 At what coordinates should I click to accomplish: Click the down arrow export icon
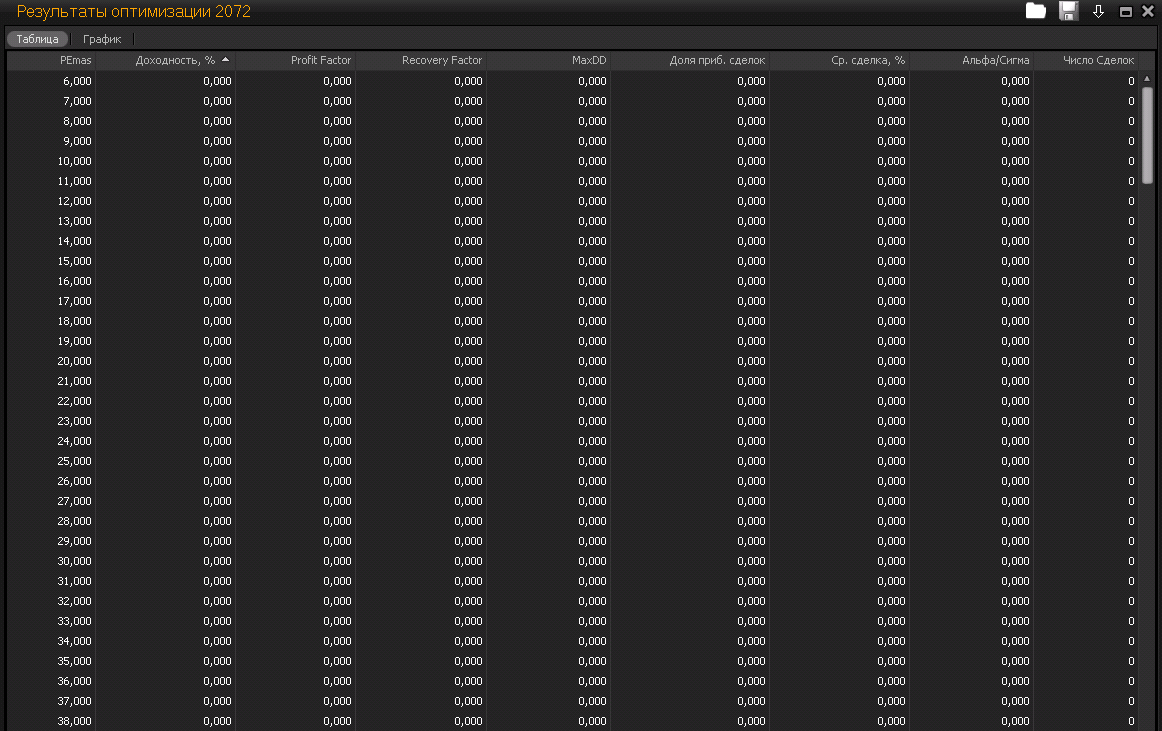[x=1098, y=12]
